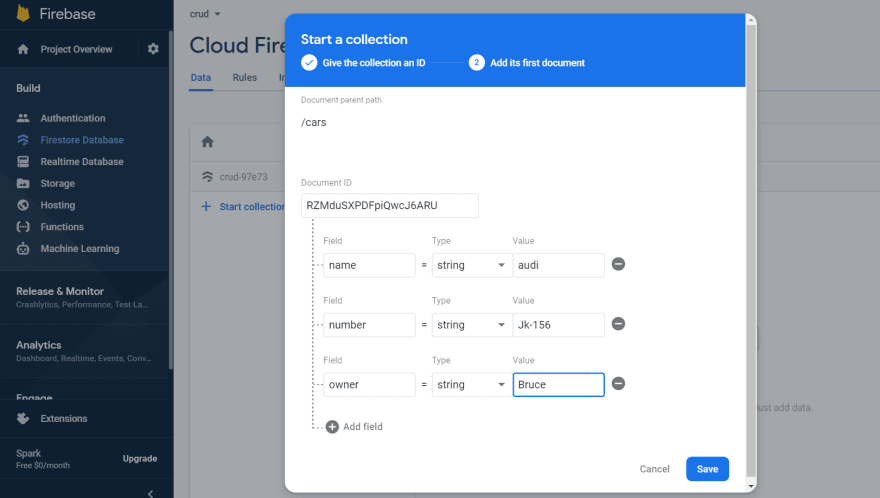Image resolution: width=880 pixels, height=498 pixels.
Task: Click the Start collection link
Action: pyautogui.click(x=252, y=207)
